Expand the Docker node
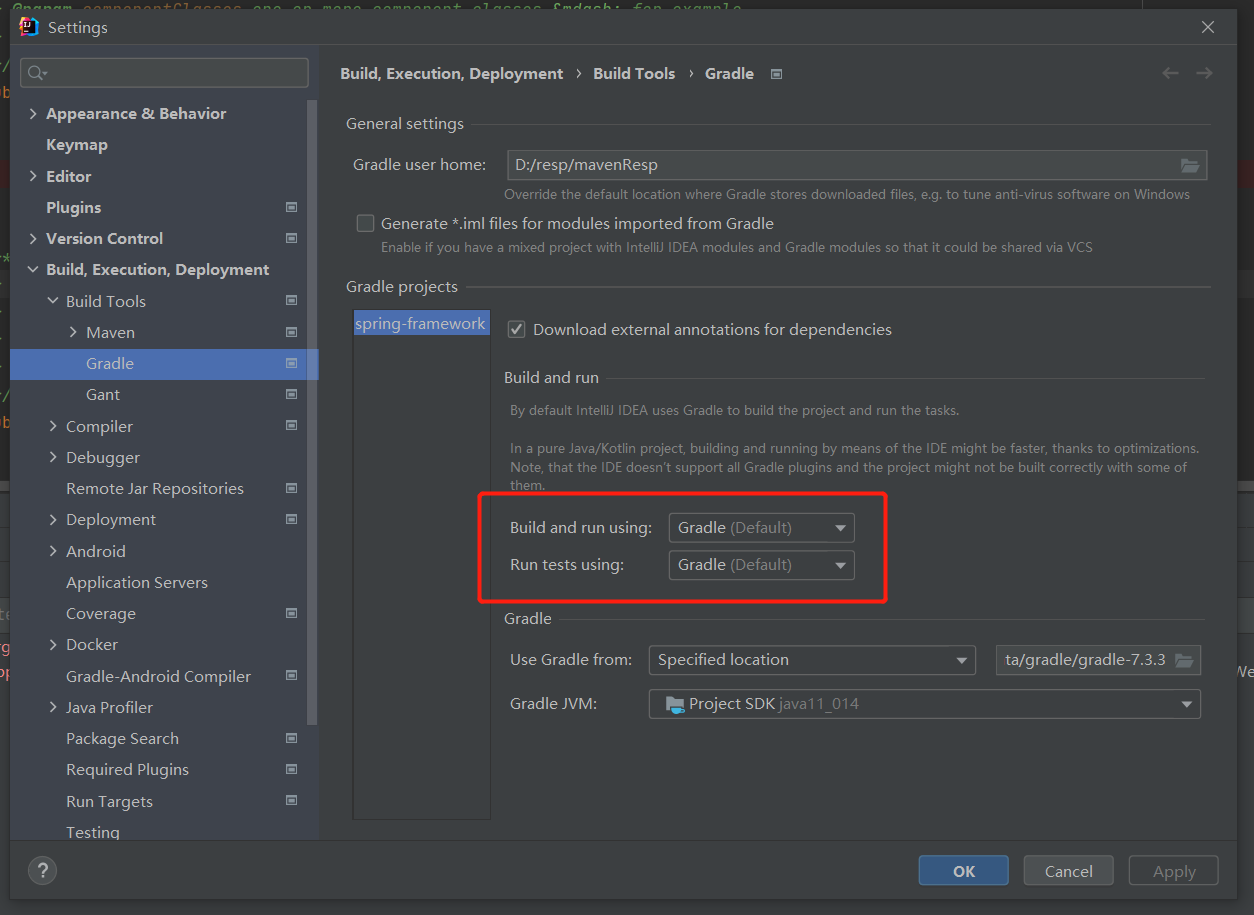This screenshot has width=1254, height=915. click(x=53, y=645)
